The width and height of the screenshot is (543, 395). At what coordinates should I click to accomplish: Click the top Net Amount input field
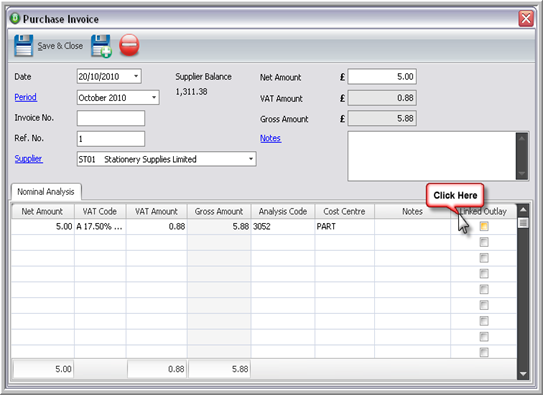pos(382,77)
